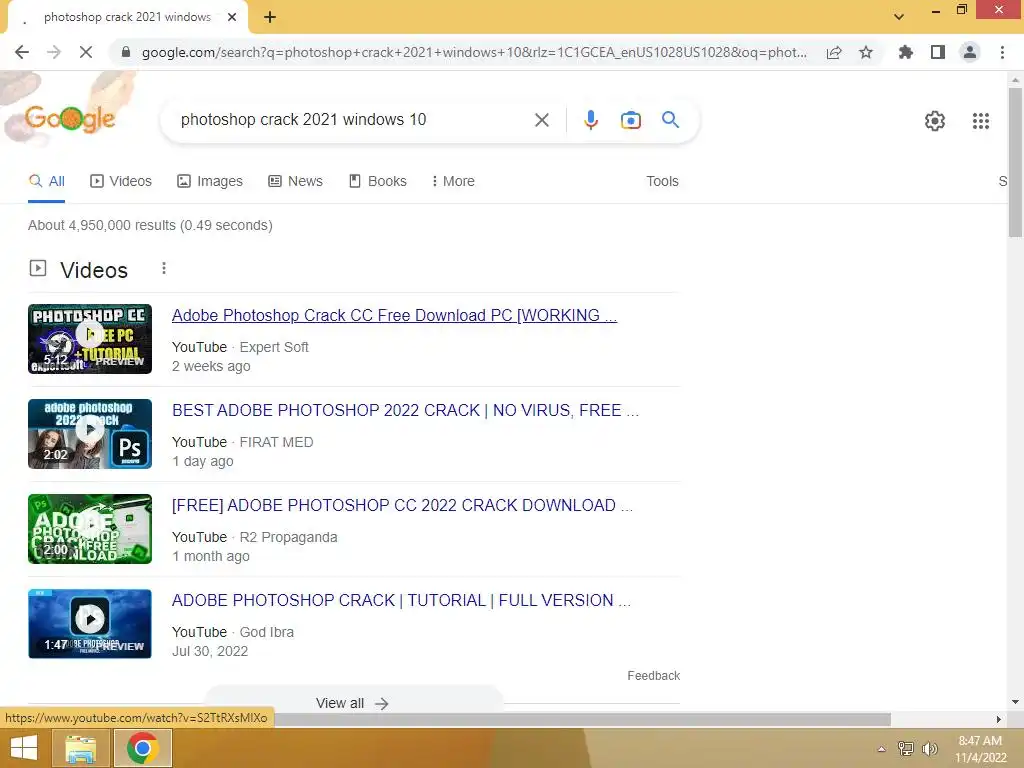Viewport: 1024px width, 768px height.
Task: Open the Chrome side panel
Action: [x=938, y=52]
